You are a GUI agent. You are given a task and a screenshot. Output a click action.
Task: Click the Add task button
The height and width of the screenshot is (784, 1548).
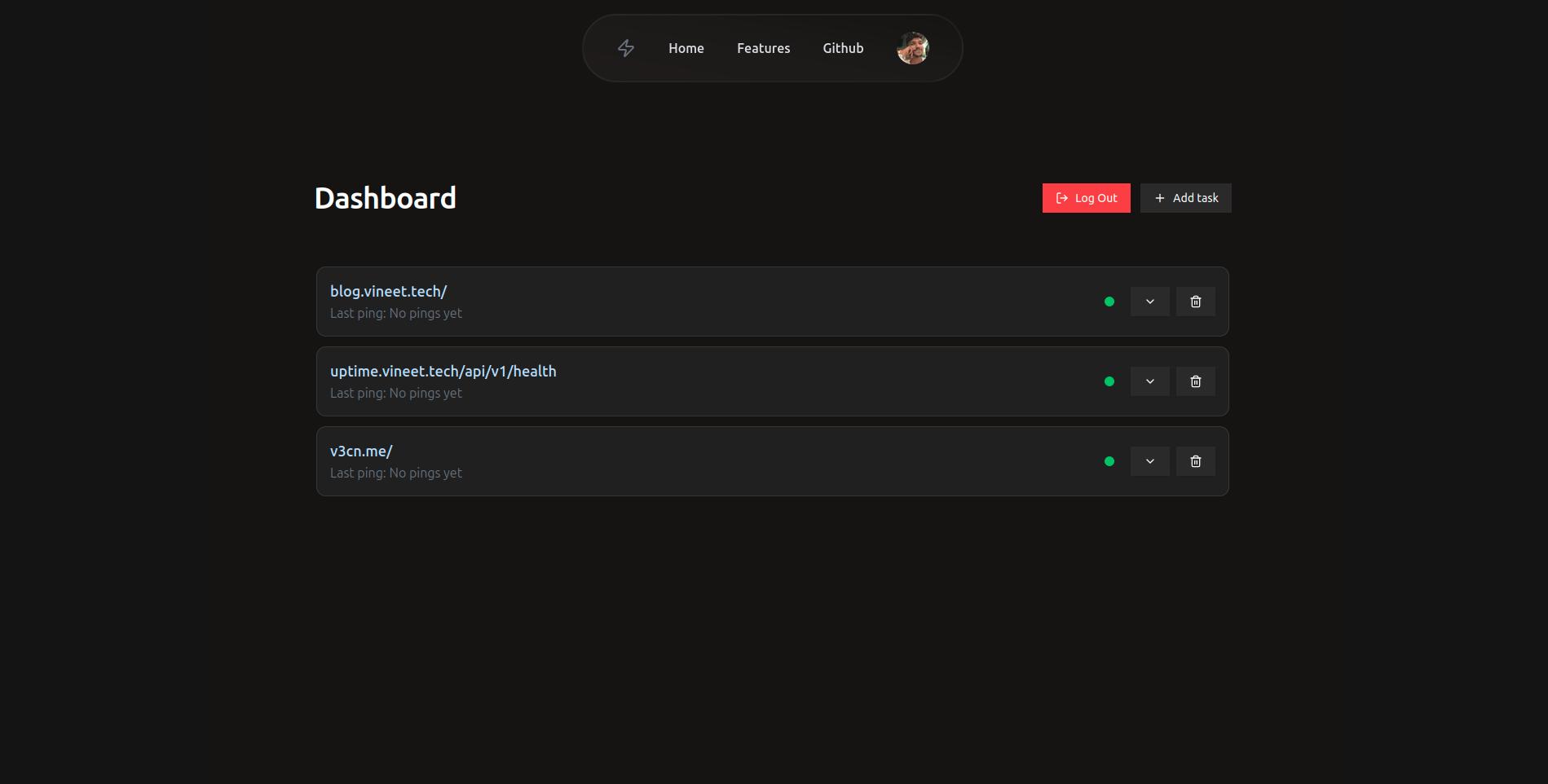1185,198
